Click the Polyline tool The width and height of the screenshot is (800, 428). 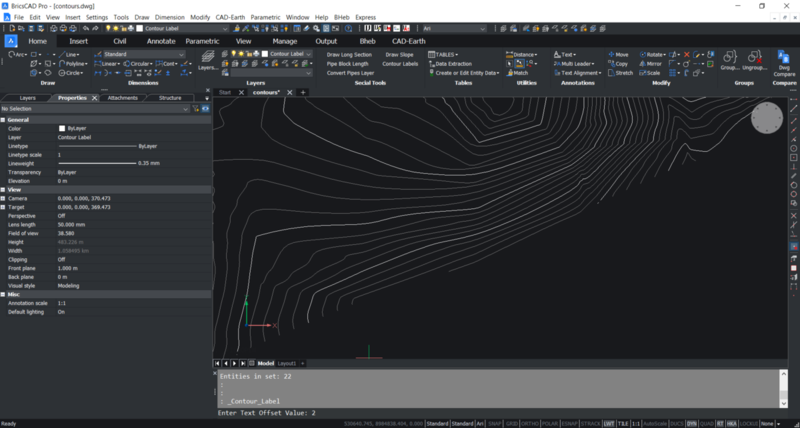click(x=71, y=63)
